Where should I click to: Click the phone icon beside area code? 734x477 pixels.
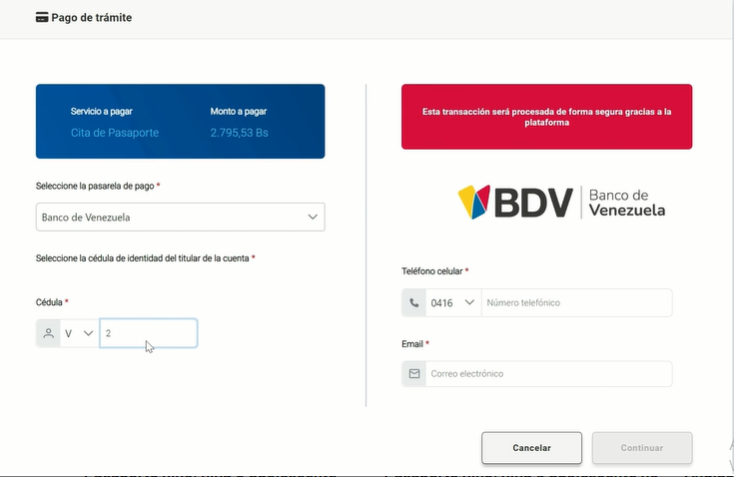tap(414, 303)
